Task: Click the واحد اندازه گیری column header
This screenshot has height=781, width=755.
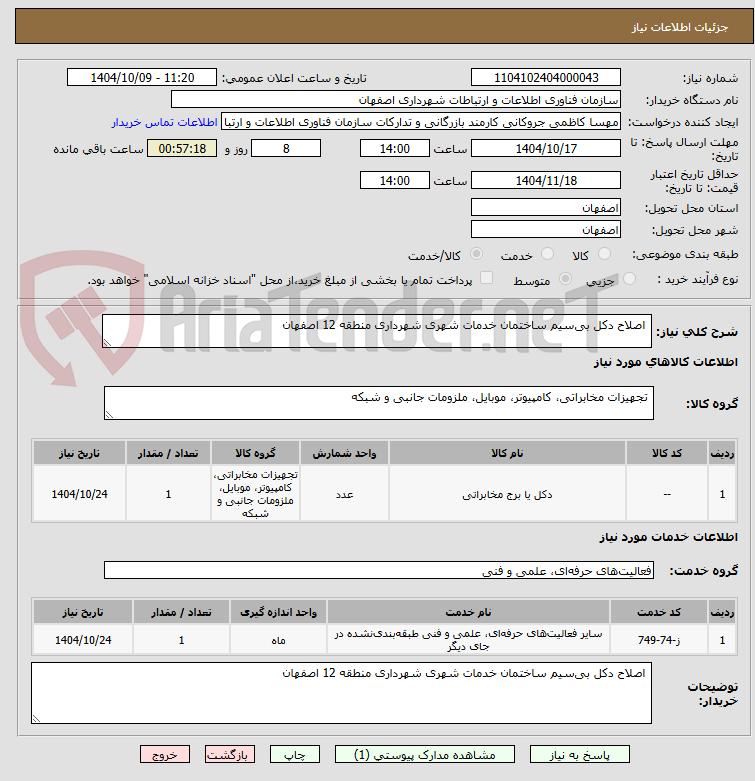Action: coord(278,612)
